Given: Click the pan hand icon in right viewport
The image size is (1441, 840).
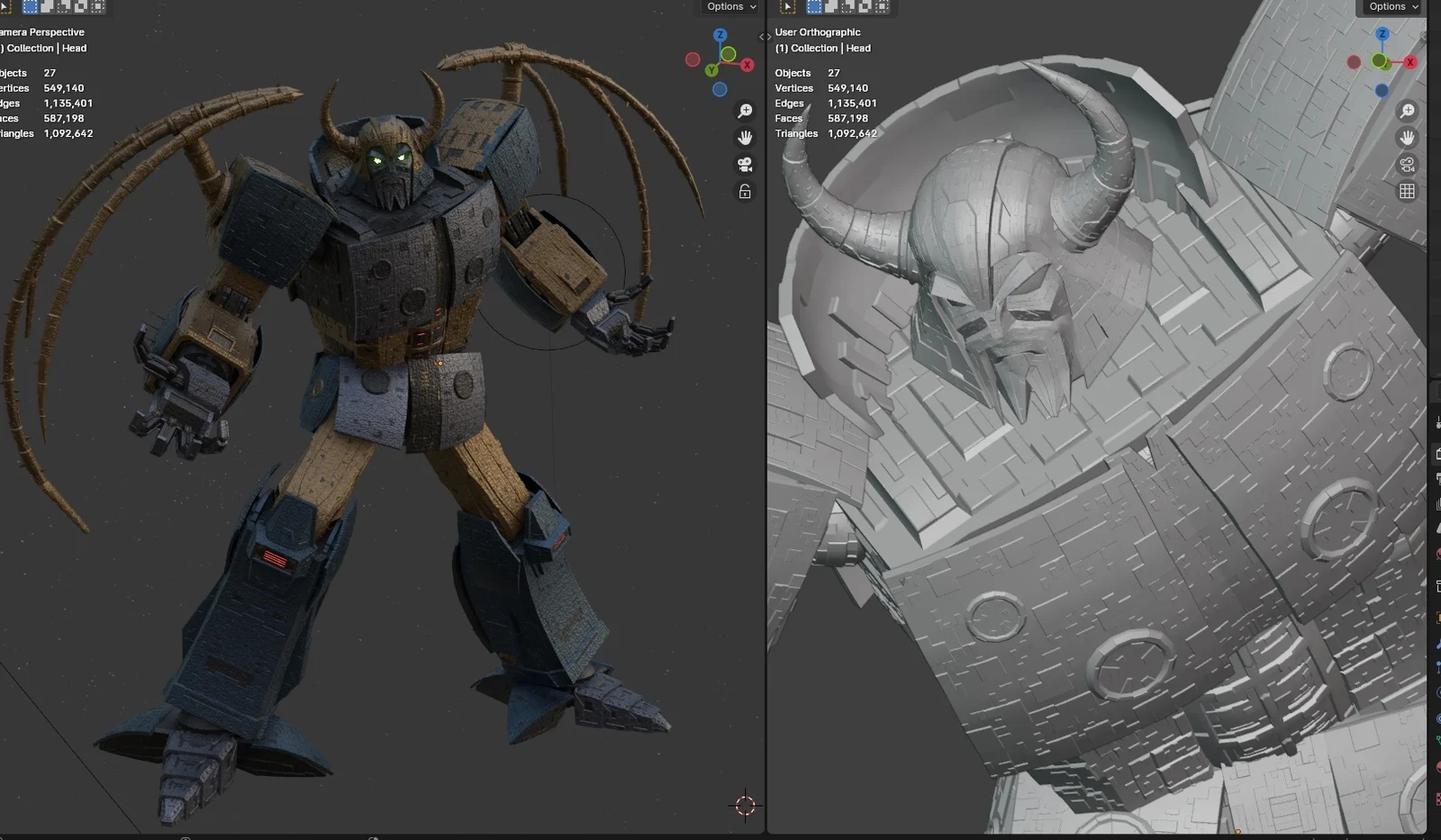Looking at the screenshot, I should pyautogui.click(x=1409, y=137).
